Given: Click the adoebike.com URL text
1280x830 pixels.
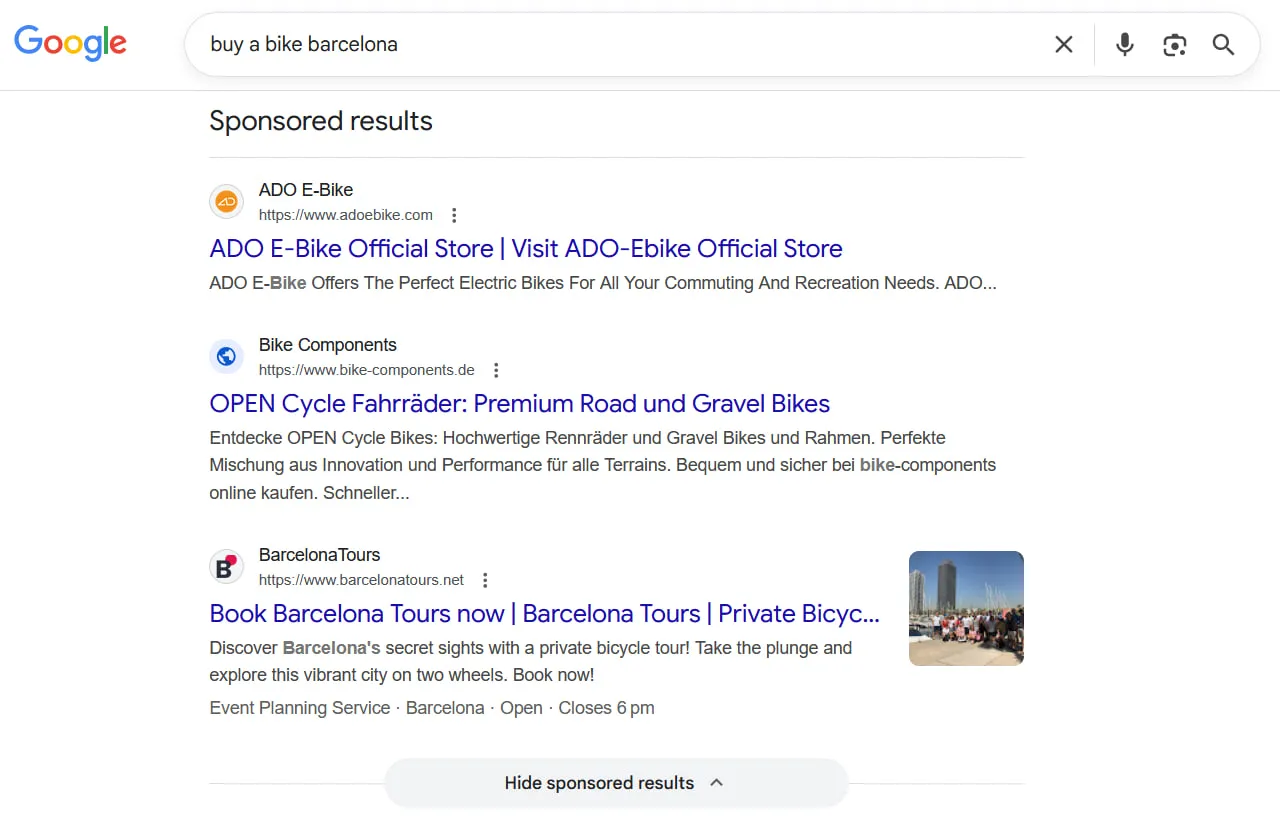Looking at the screenshot, I should click(345, 214).
